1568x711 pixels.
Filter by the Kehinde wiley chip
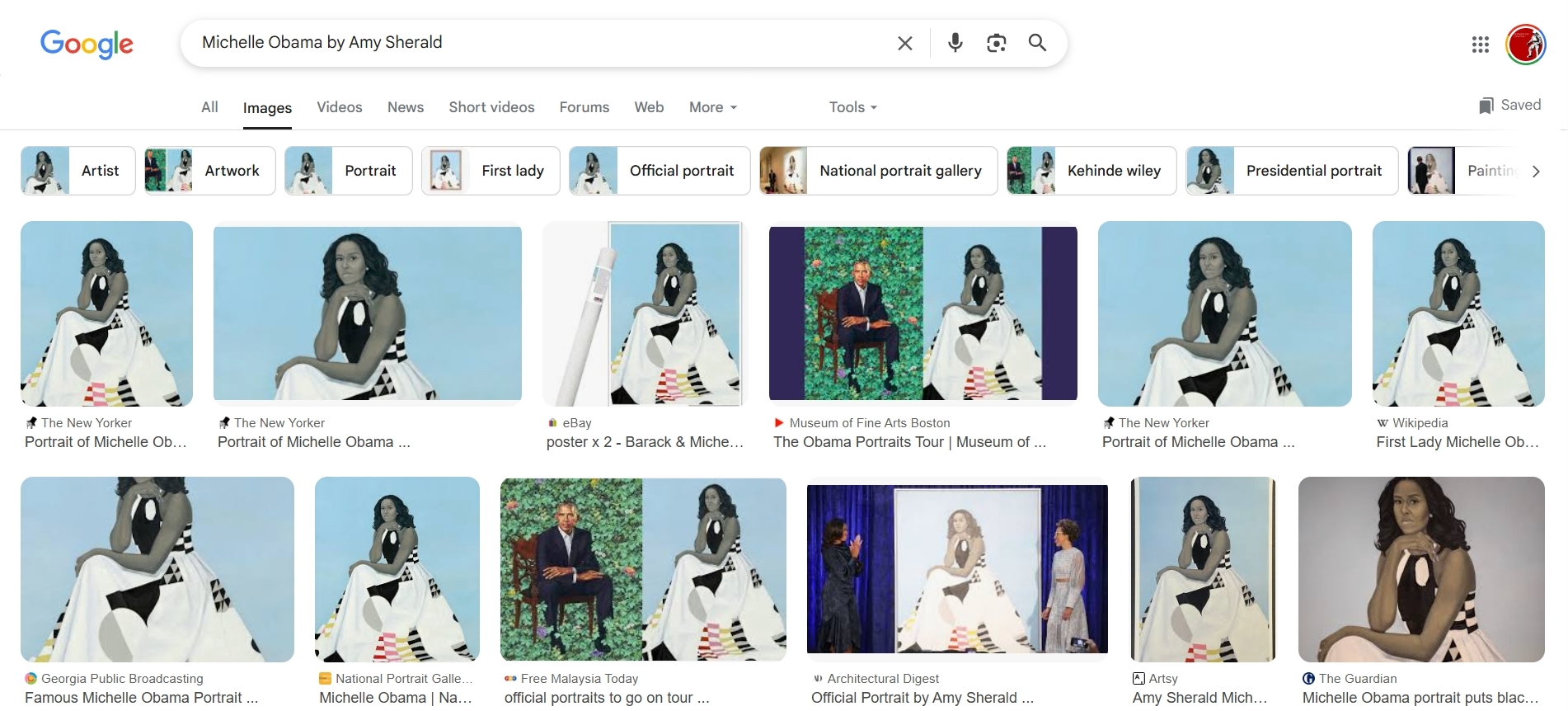pos(1091,171)
